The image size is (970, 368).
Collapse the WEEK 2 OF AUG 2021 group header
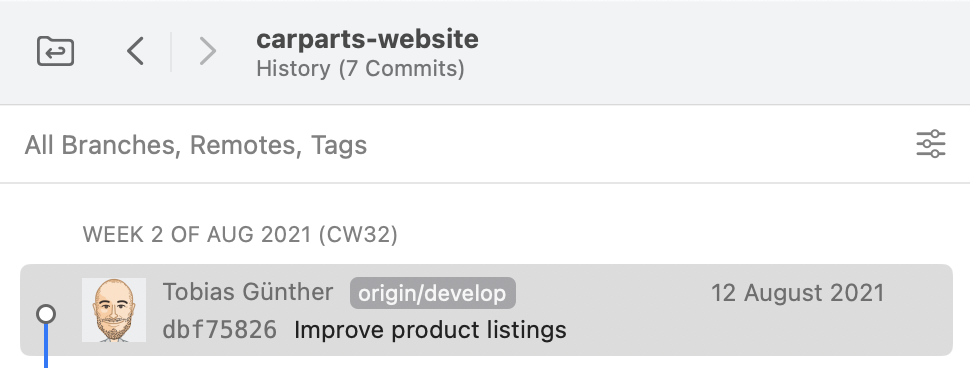click(x=240, y=235)
